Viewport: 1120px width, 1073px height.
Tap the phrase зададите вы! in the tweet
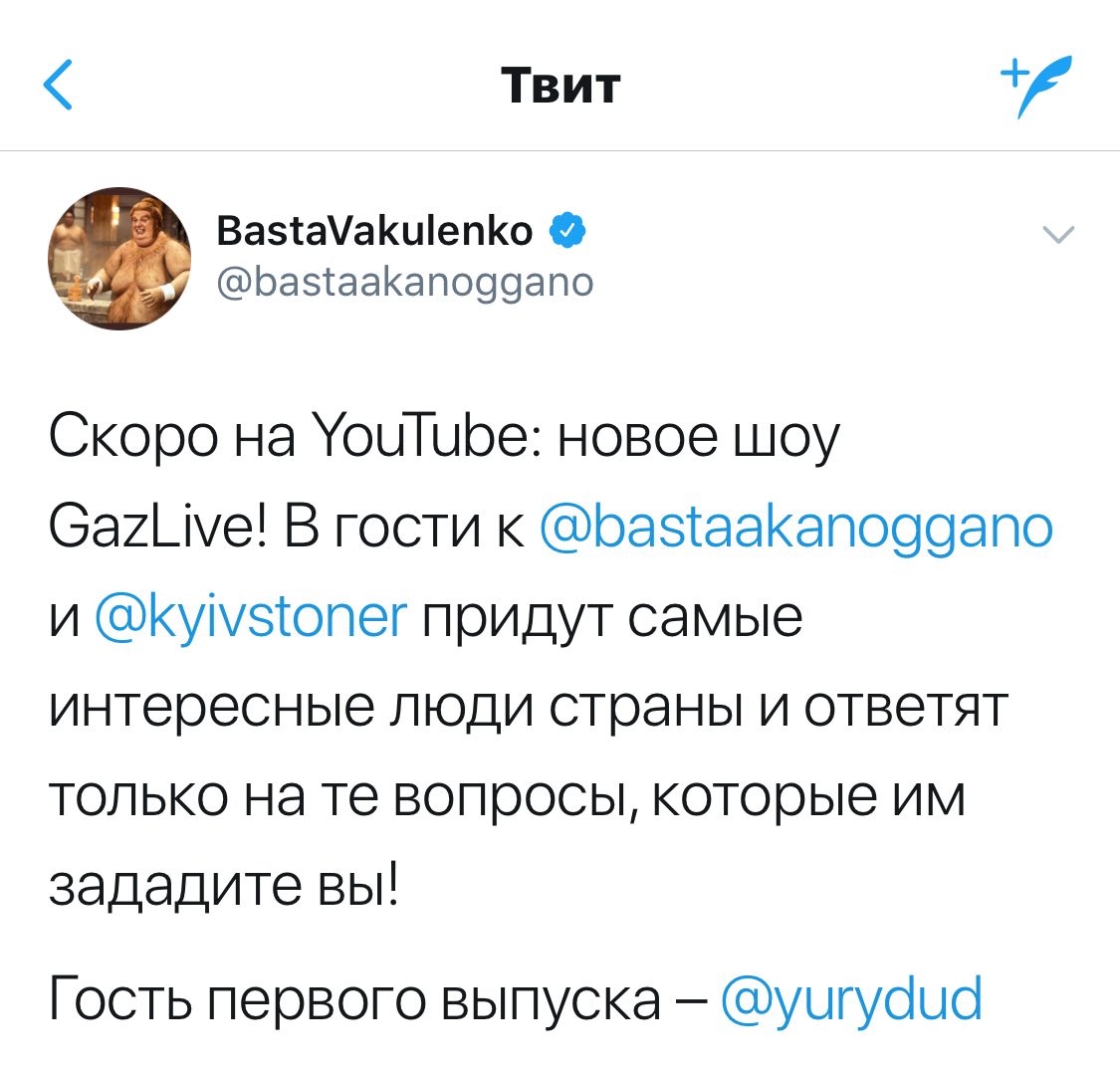coord(224,886)
